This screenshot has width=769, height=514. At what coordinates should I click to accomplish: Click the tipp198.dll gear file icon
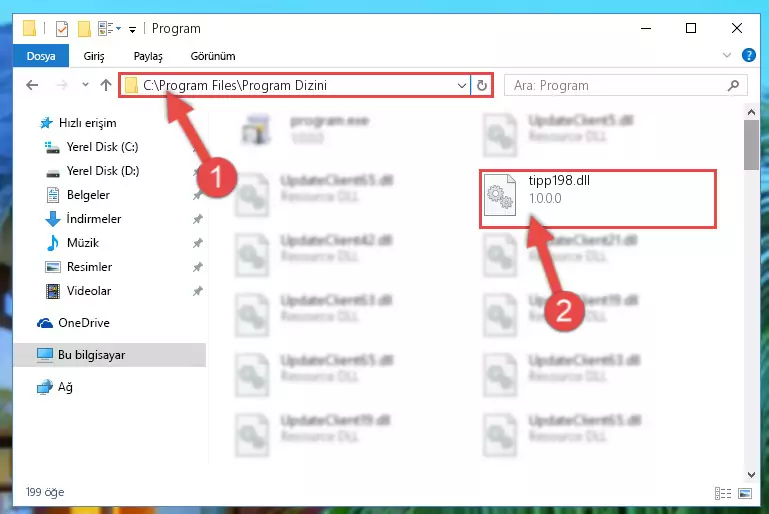point(500,196)
